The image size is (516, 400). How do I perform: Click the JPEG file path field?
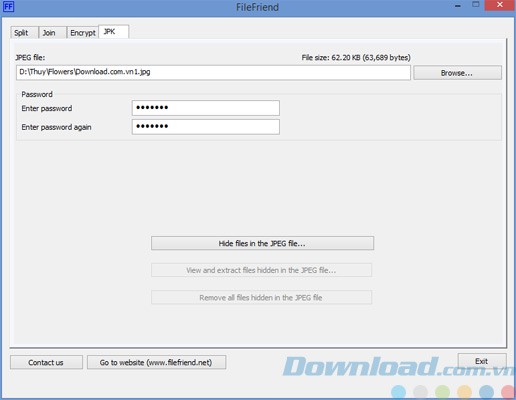213,72
